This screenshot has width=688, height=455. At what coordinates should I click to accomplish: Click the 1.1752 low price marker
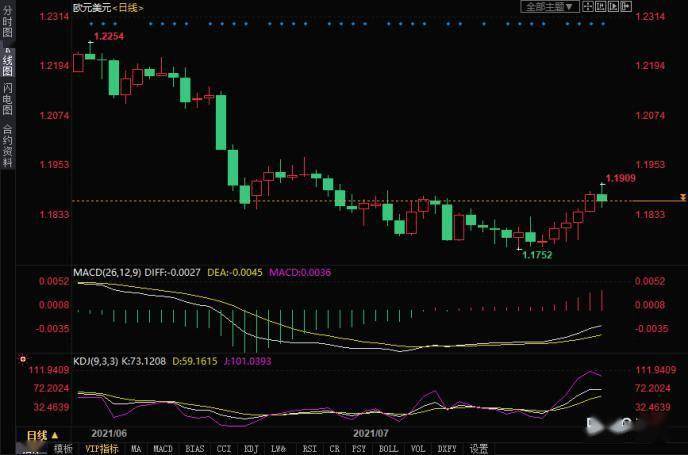click(x=536, y=255)
